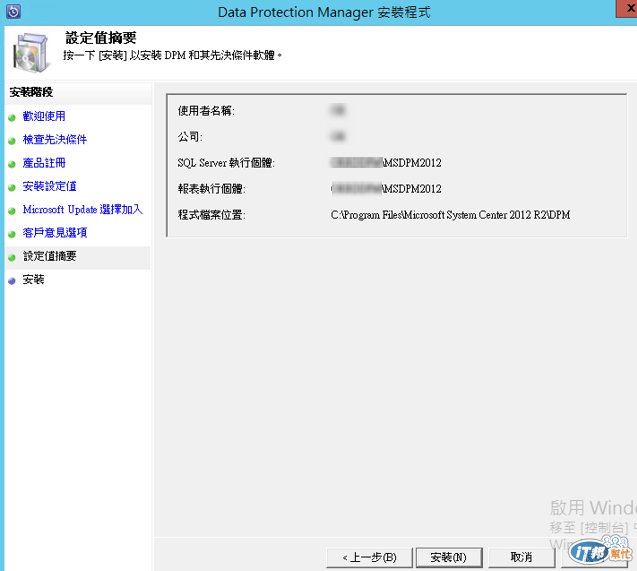Click the 安裝(N) install button

point(449,558)
